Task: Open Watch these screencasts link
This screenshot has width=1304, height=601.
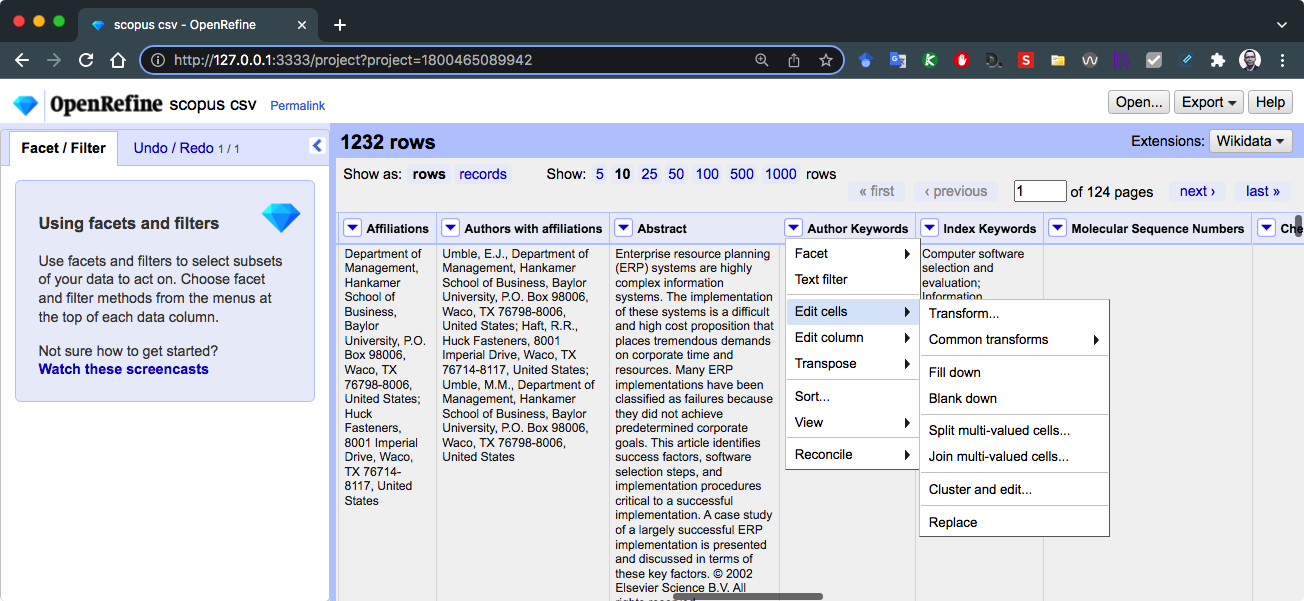Action: point(123,369)
